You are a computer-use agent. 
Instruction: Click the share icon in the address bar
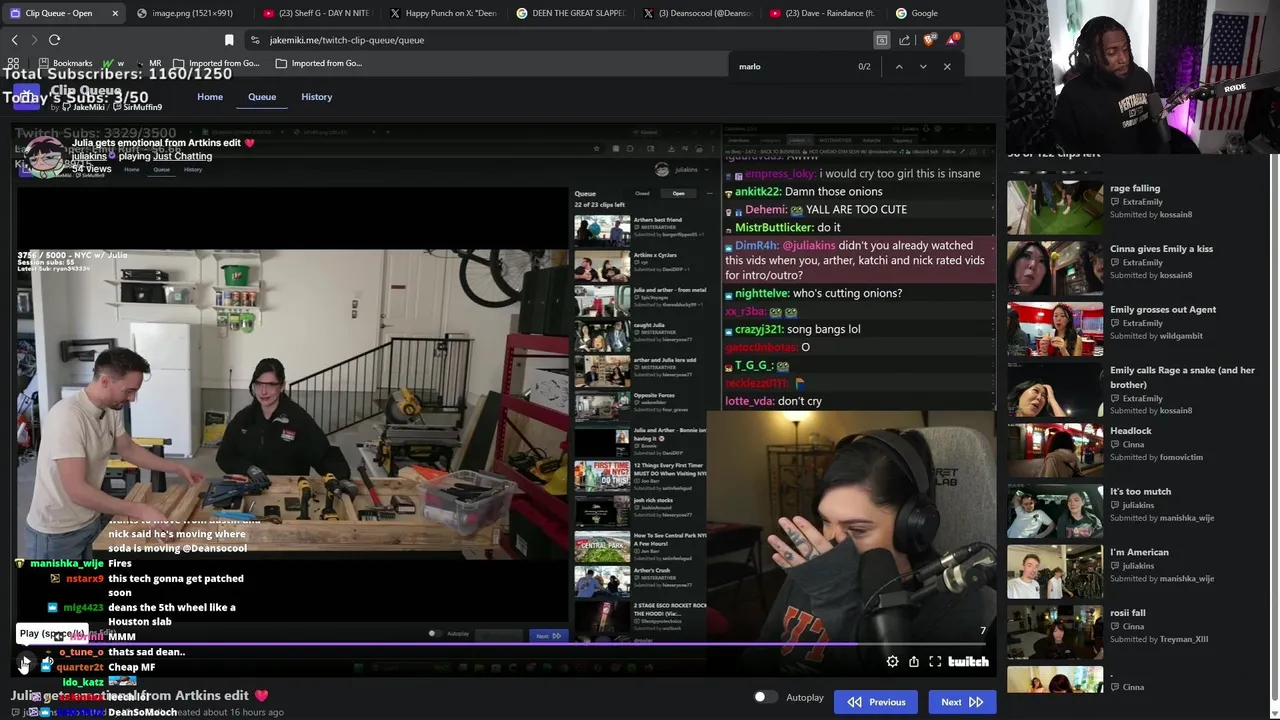[905, 40]
